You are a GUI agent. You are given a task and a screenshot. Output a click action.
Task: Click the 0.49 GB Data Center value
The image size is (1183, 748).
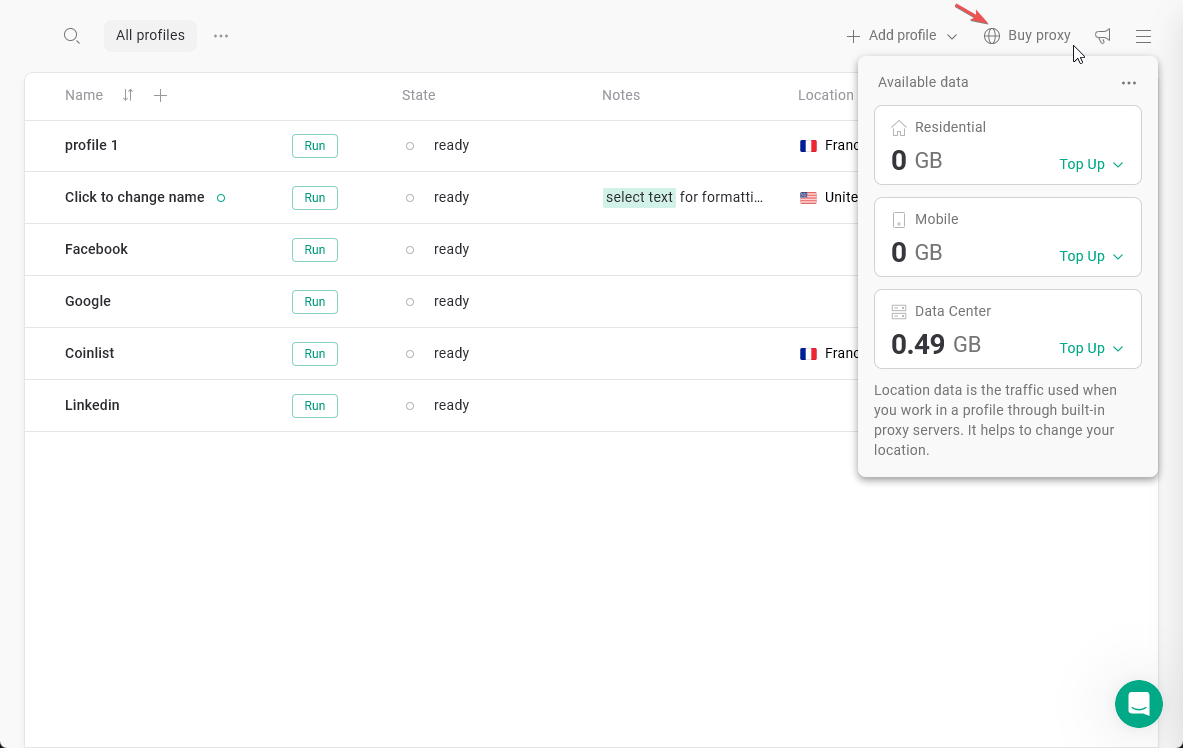[936, 344]
